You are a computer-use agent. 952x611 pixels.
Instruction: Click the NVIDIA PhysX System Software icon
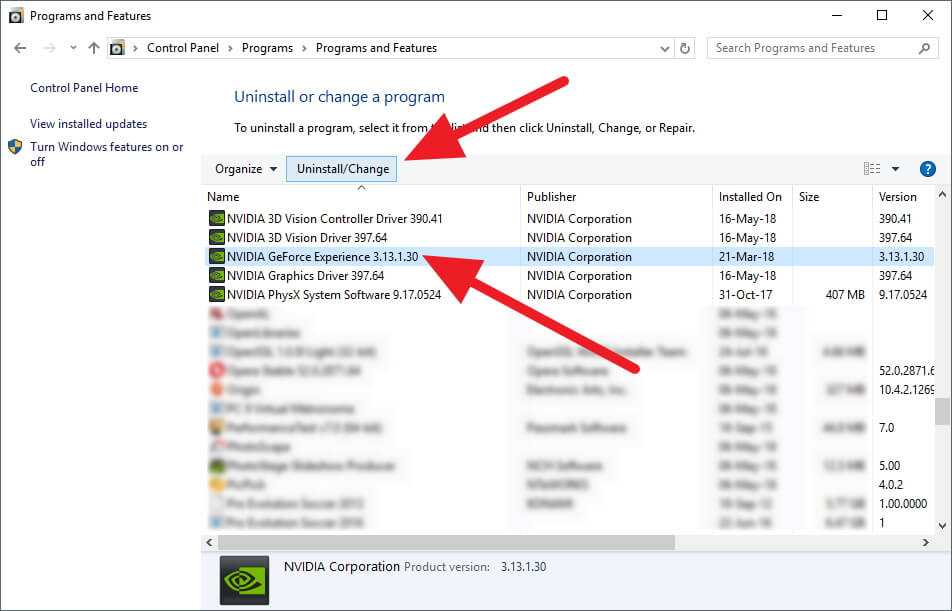coord(216,295)
